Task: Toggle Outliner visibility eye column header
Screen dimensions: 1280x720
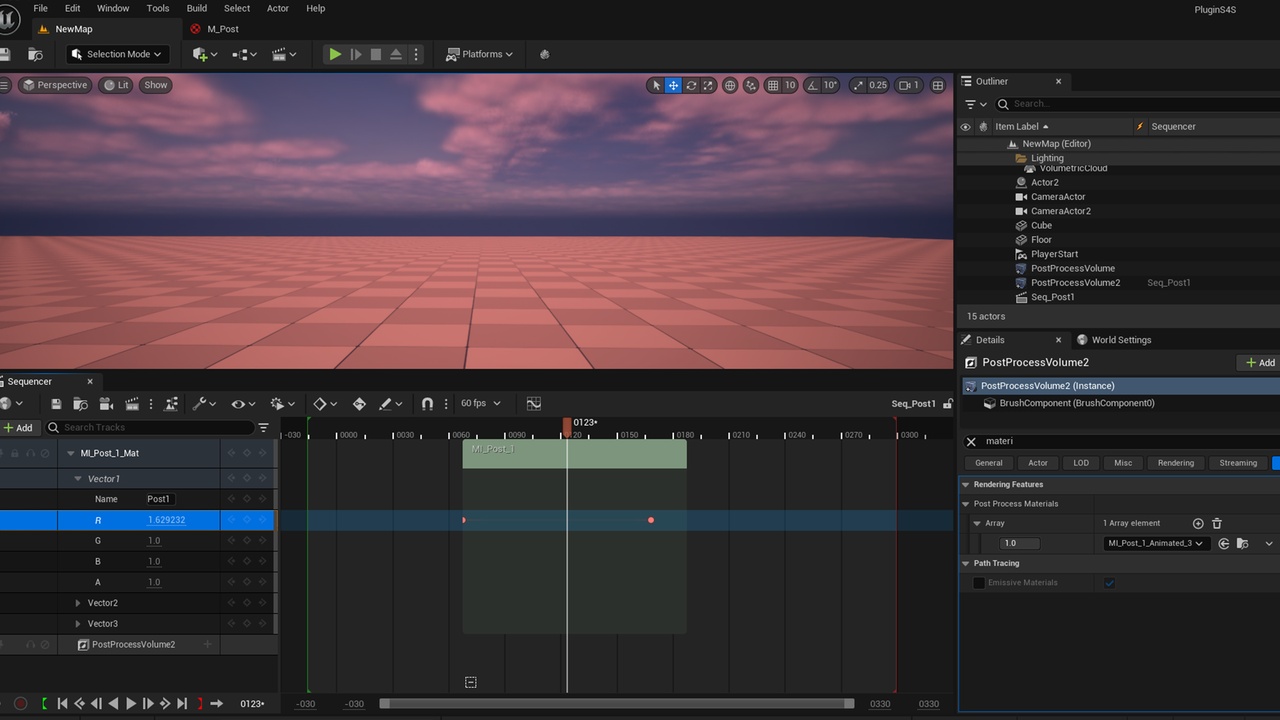Action: [x=965, y=127]
